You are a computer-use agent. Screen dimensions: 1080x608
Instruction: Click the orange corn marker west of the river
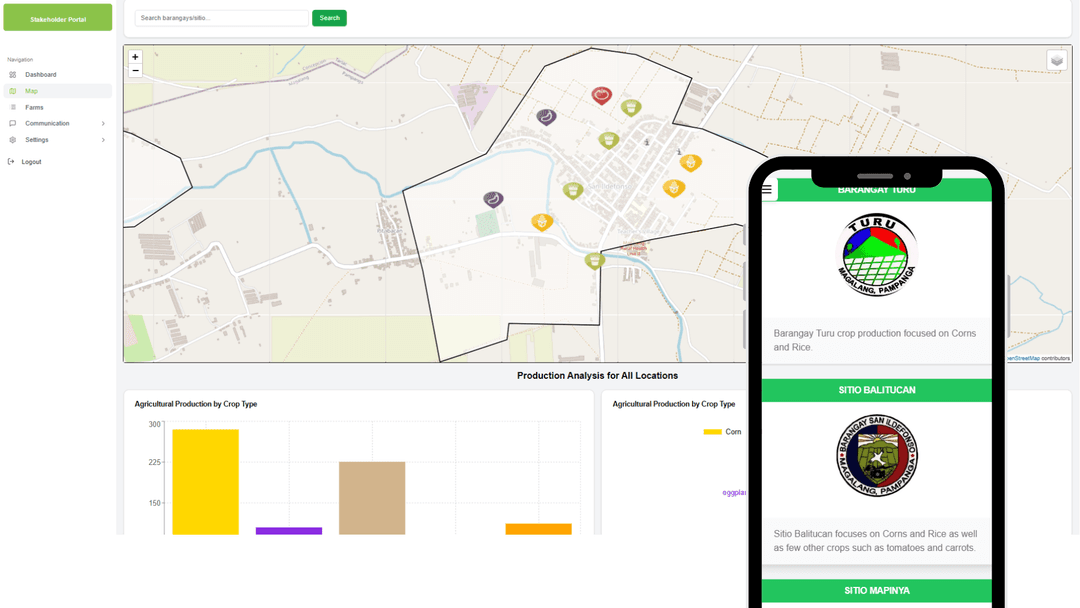click(x=542, y=222)
